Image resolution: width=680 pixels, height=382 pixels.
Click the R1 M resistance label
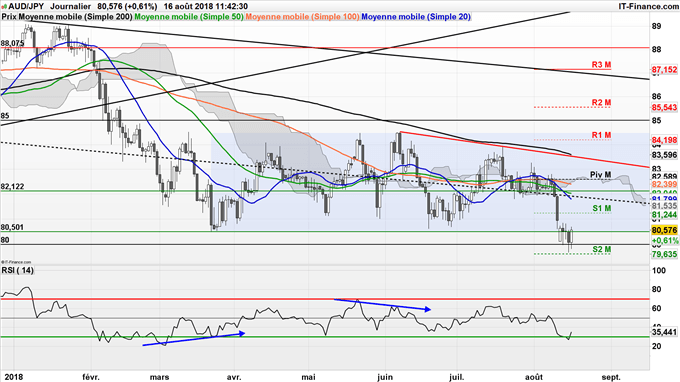pos(601,135)
